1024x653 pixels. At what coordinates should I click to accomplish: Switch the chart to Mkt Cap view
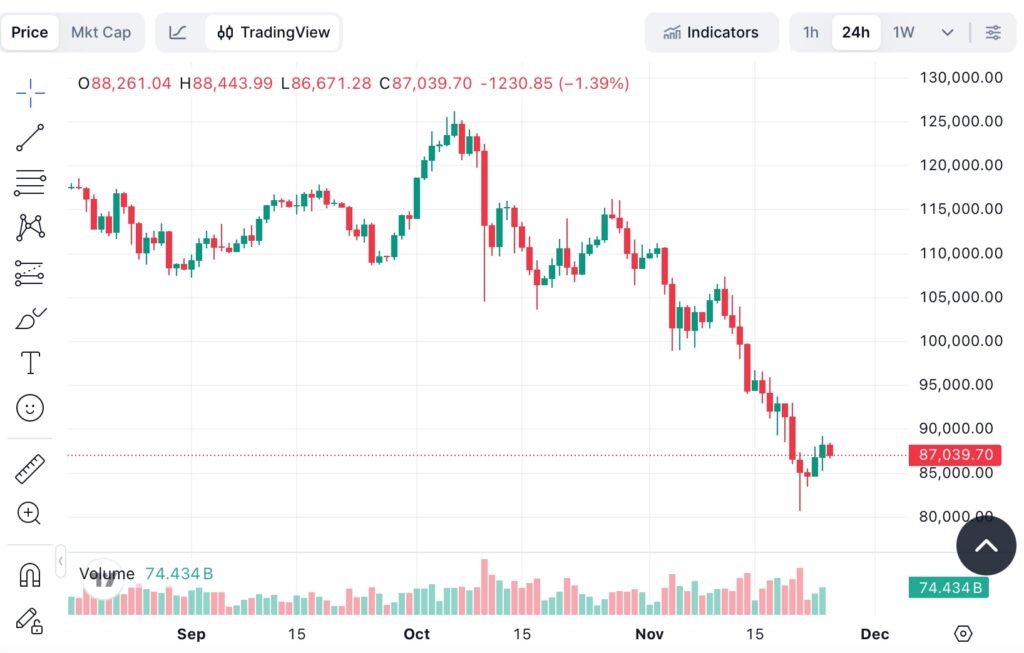click(101, 32)
